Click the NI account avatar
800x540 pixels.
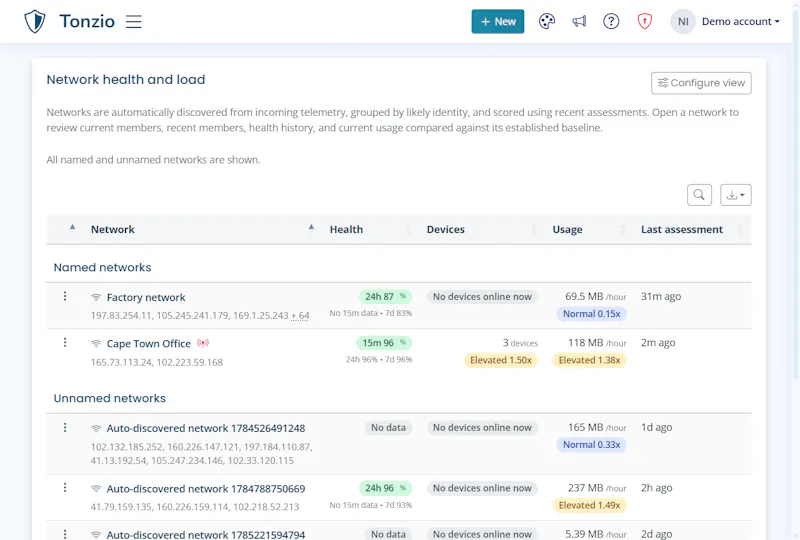pos(683,21)
